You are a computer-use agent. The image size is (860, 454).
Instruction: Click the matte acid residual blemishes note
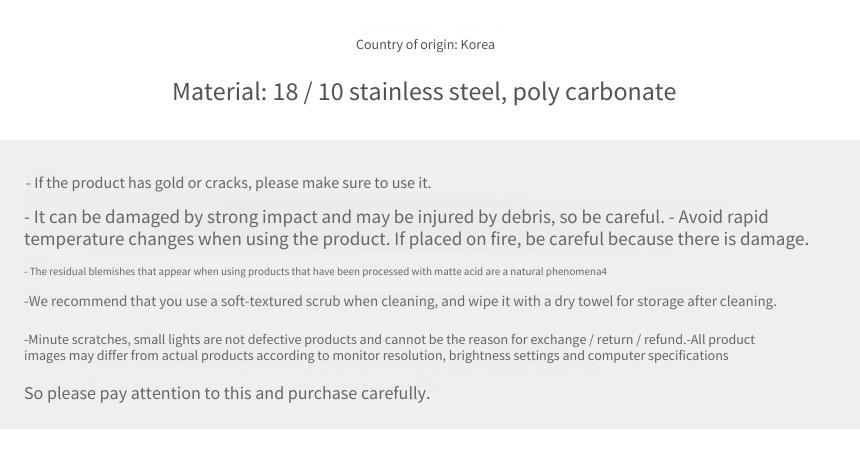[x=315, y=271]
